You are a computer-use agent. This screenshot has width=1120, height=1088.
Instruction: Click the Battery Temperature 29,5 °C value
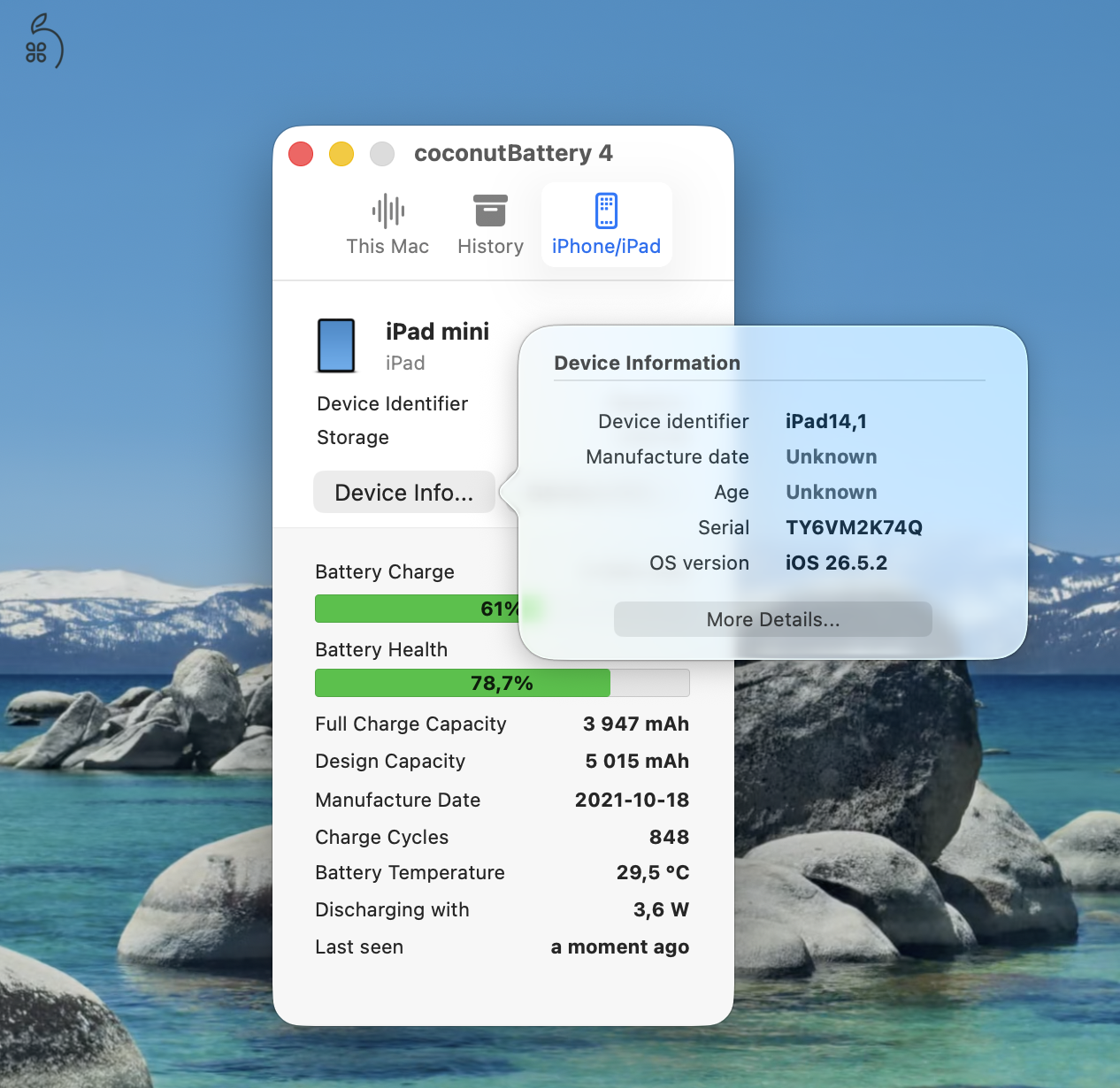653,872
